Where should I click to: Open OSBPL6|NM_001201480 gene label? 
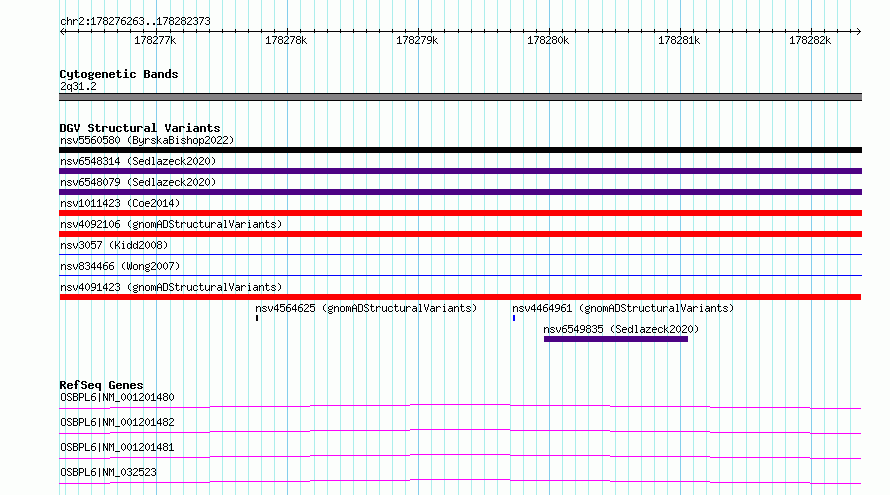coord(117,397)
